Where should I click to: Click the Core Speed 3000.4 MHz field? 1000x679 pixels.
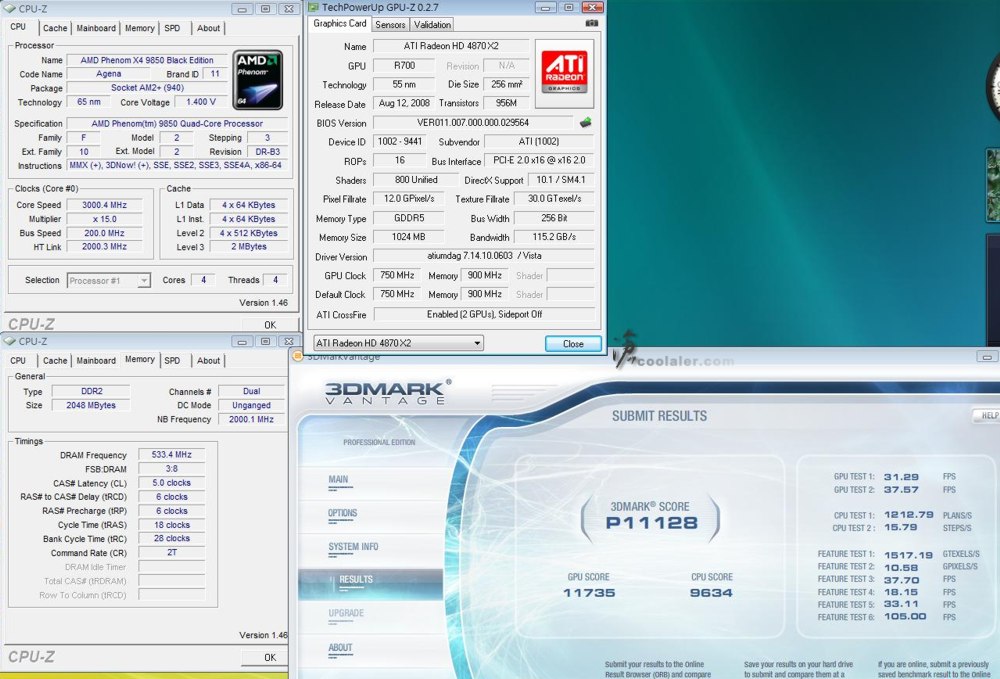(x=105, y=205)
